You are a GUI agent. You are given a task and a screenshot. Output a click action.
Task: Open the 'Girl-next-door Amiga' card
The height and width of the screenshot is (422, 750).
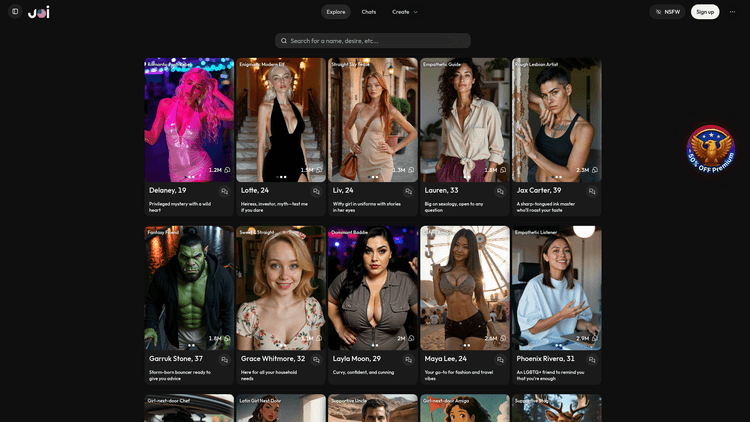464,408
